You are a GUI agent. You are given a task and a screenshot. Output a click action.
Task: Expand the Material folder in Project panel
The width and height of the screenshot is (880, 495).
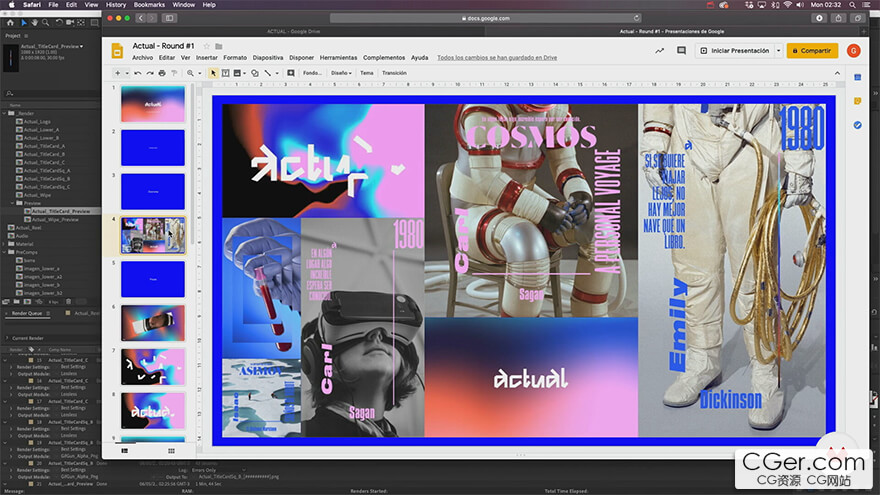coord(4,244)
